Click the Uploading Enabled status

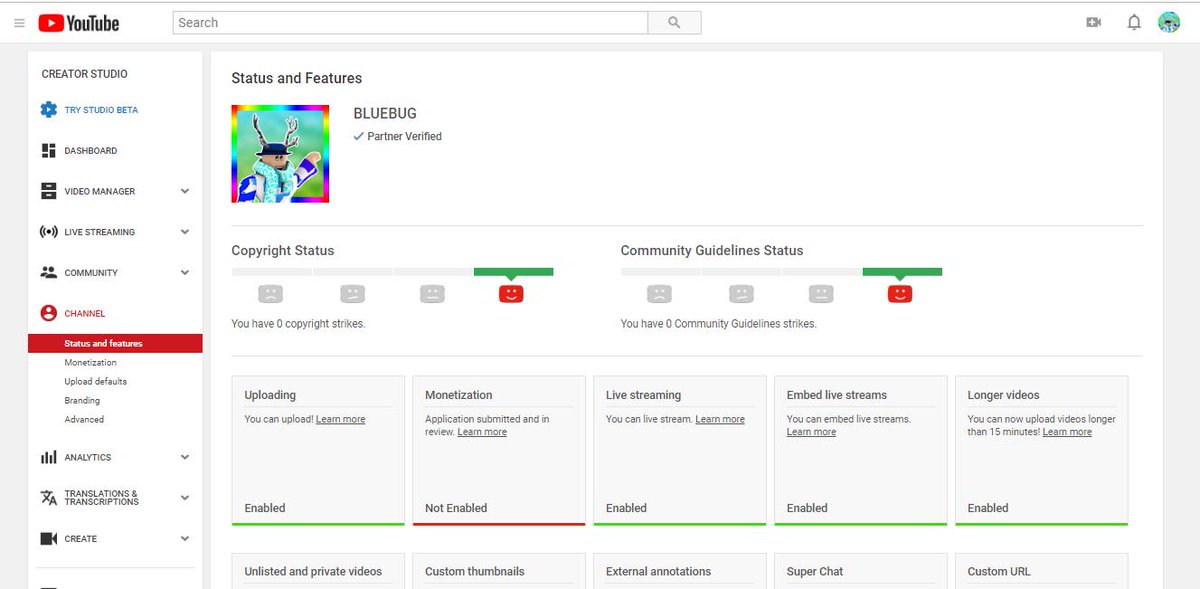265,508
